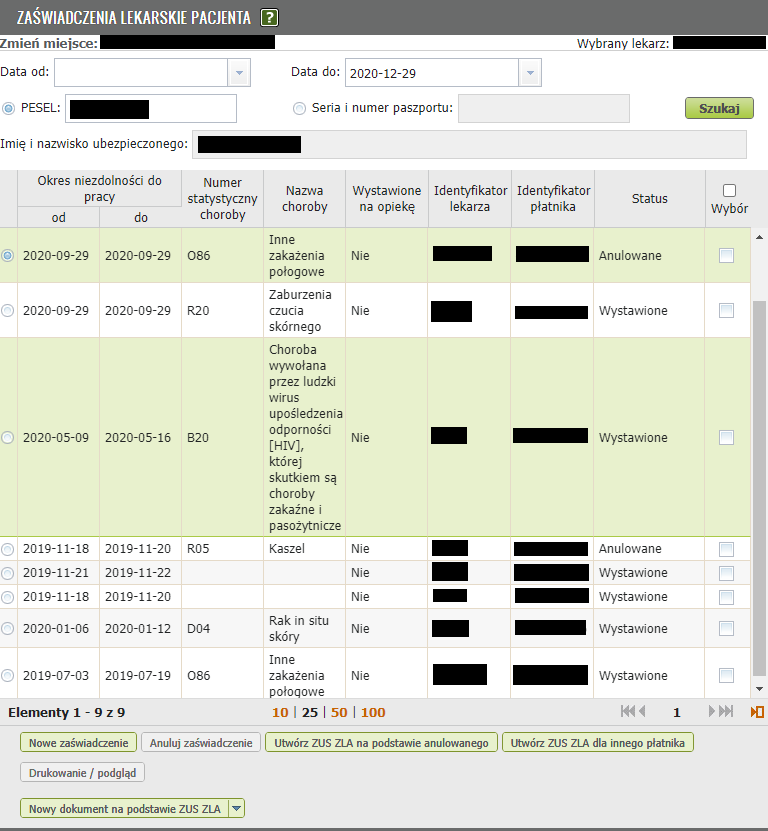Click the Zaburzenia czucia skórnego cell

[x=305, y=311]
